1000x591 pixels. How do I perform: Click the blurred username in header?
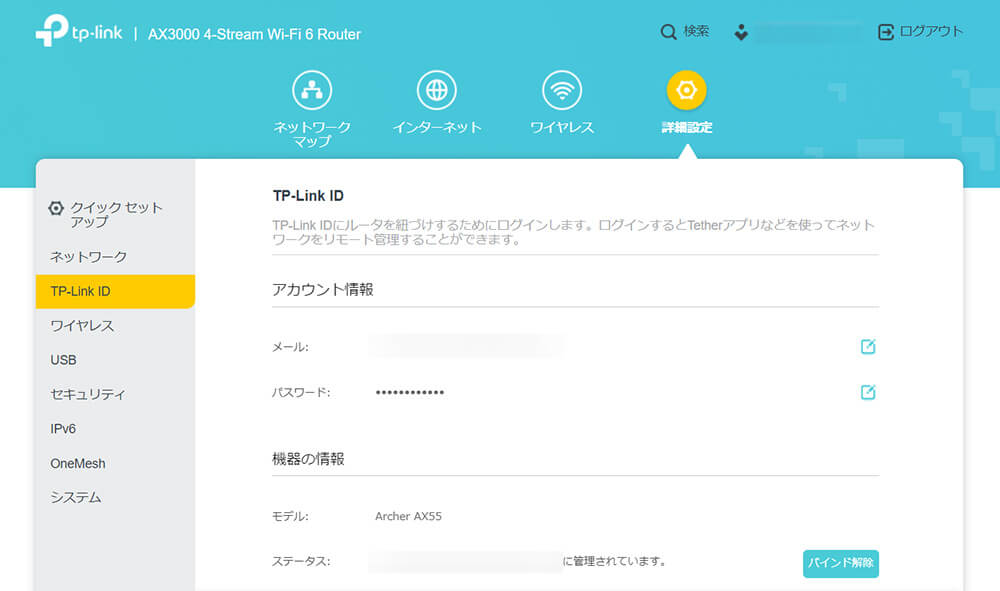pos(809,32)
